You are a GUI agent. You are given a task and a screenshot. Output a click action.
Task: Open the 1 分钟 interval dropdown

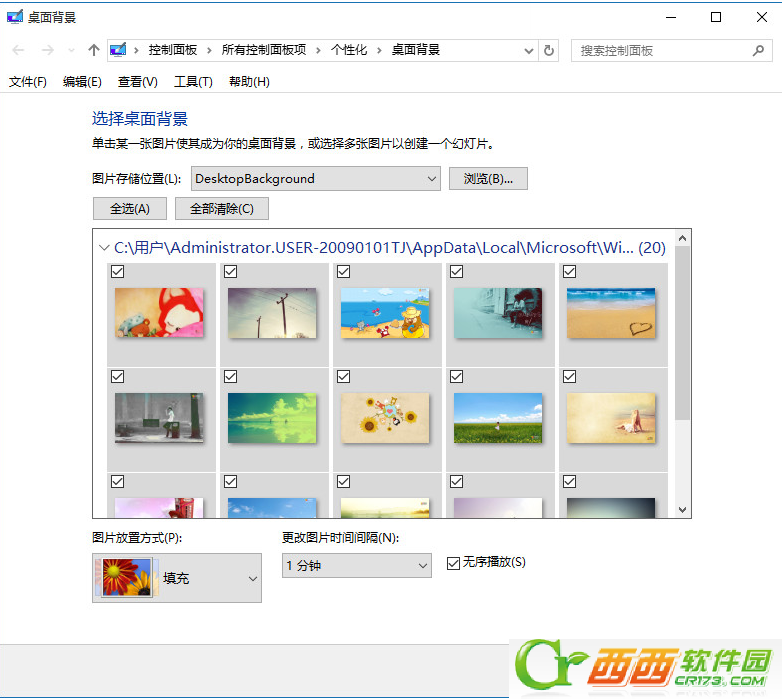click(x=357, y=565)
